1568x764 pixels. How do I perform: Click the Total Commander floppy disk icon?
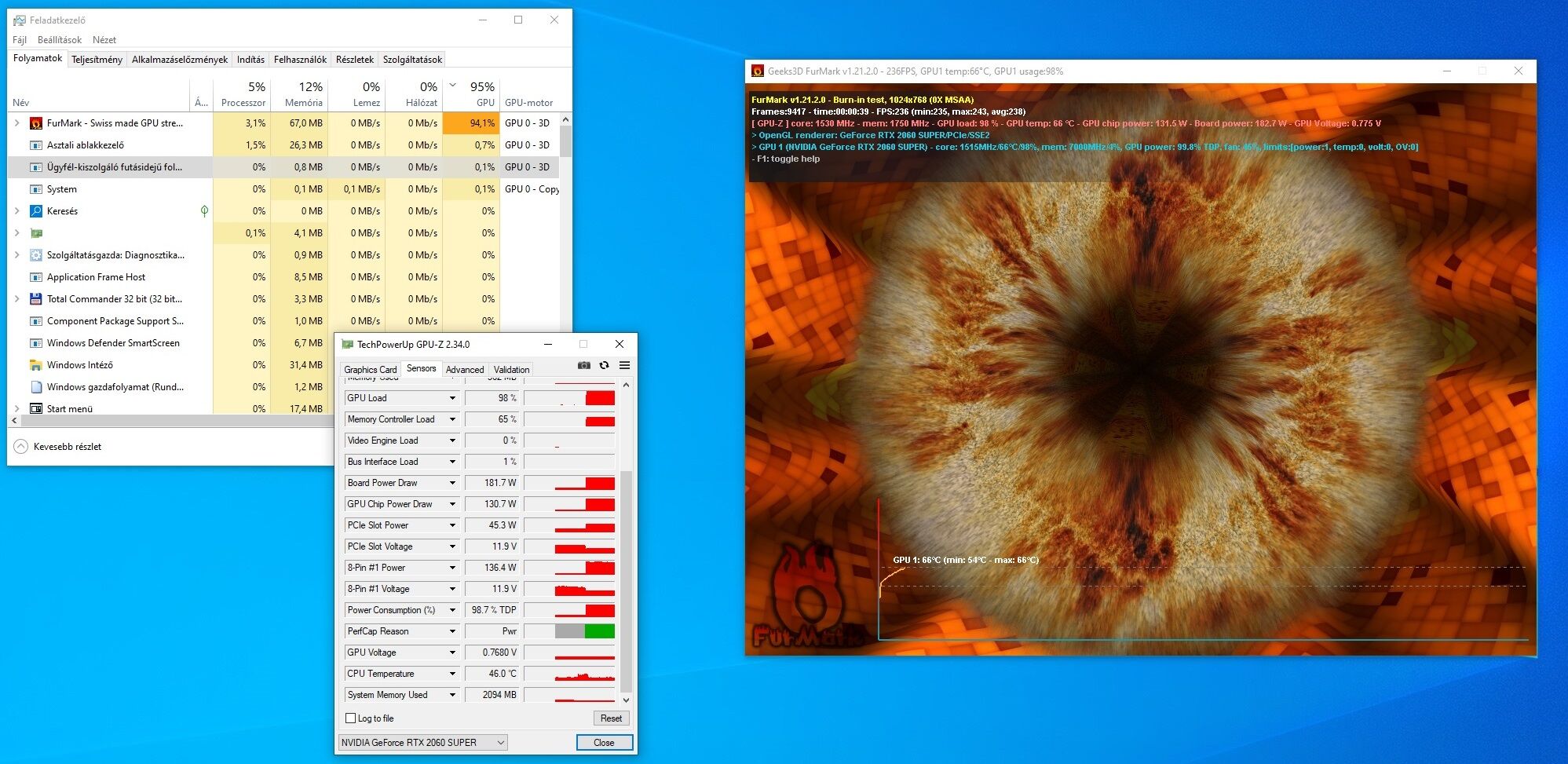35,299
